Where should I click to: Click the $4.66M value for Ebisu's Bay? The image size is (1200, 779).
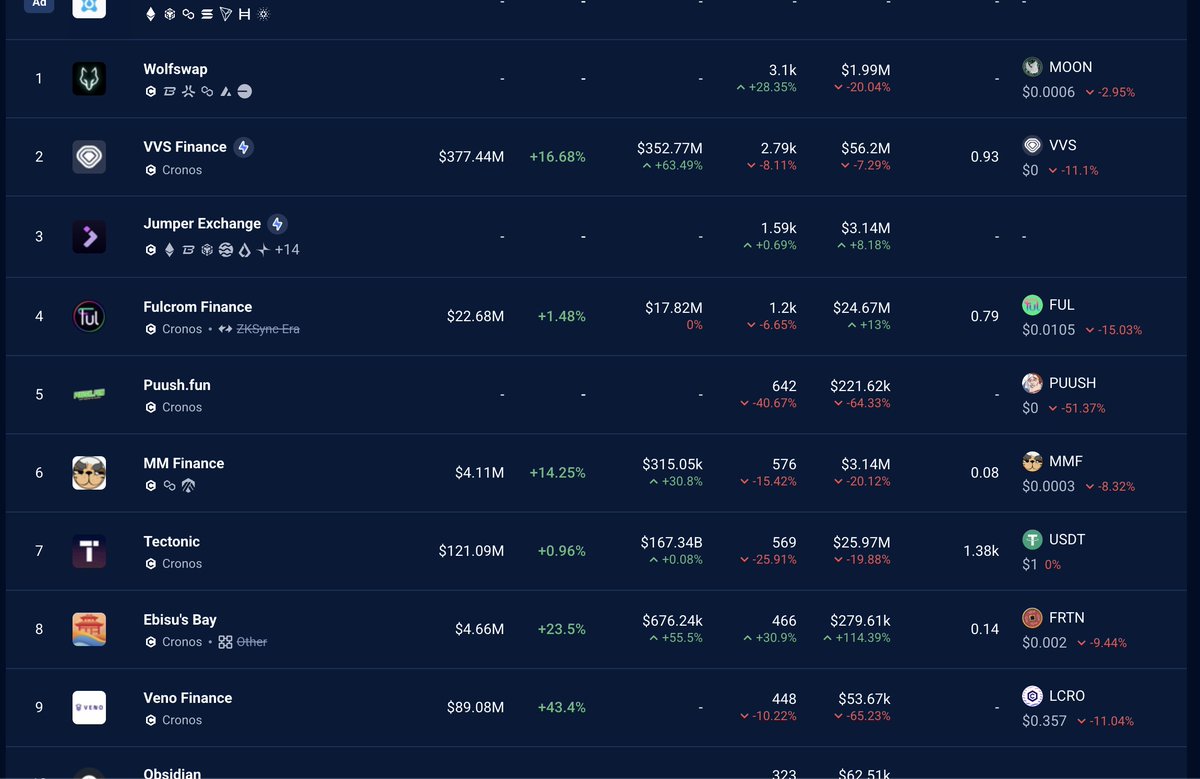(479, 629)
